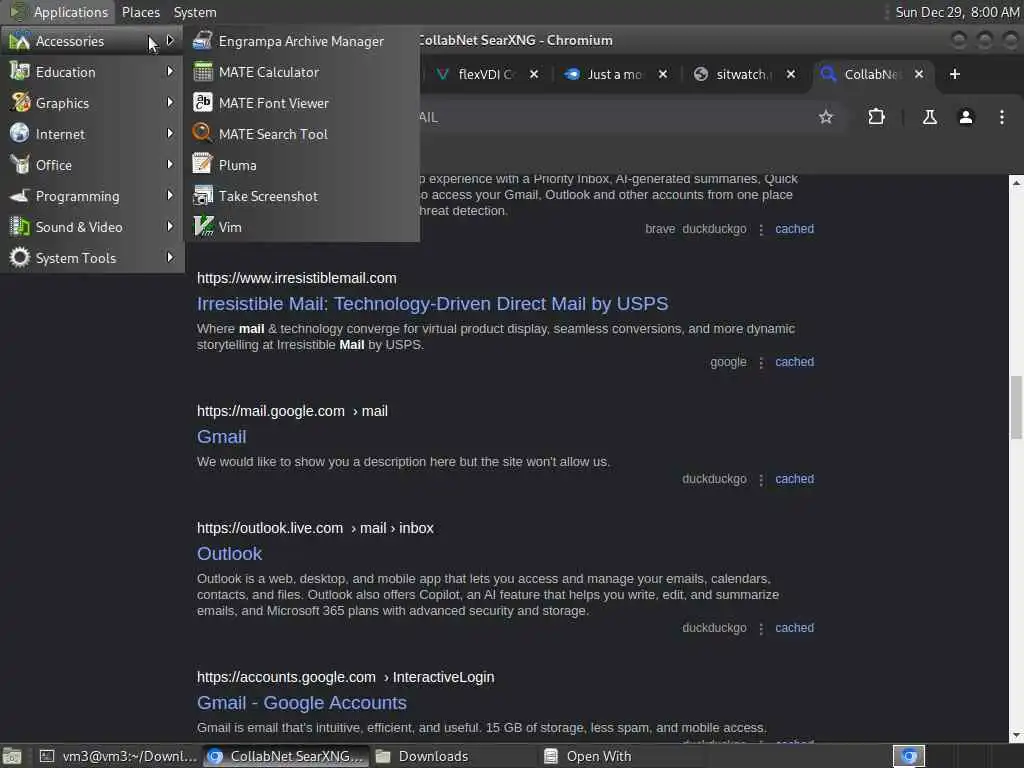Open a new browser tab

(955, 74)
